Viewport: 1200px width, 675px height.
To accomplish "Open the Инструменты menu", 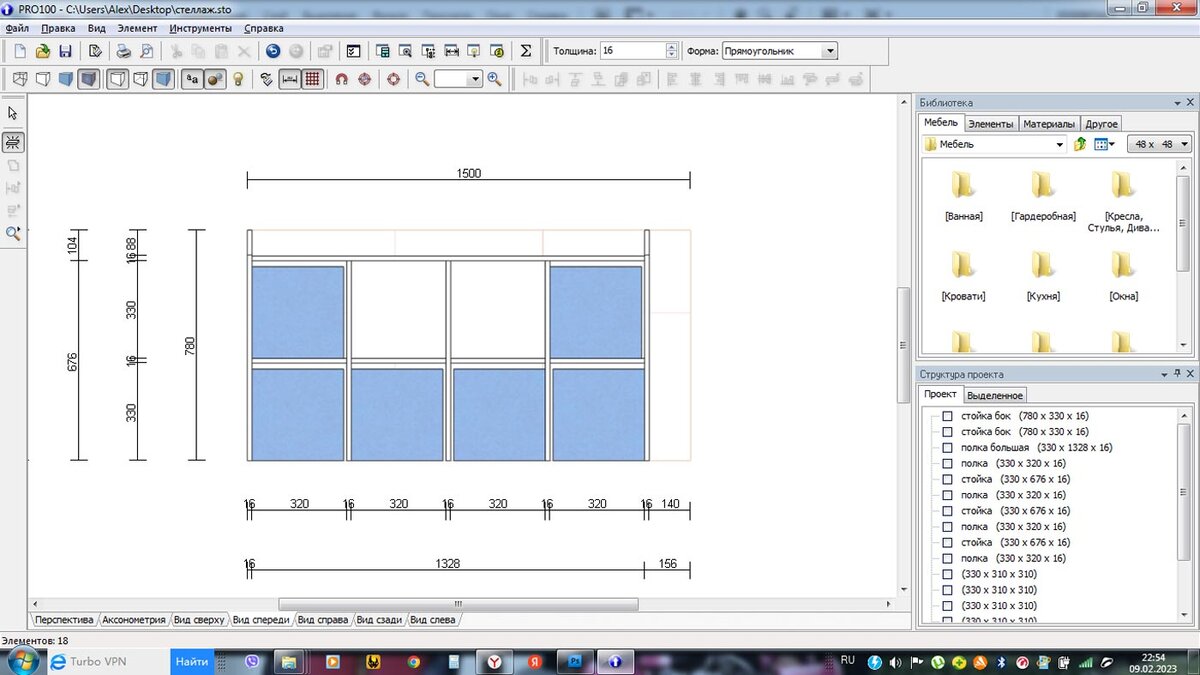I will pyautogui.click(x=200, y=28).
